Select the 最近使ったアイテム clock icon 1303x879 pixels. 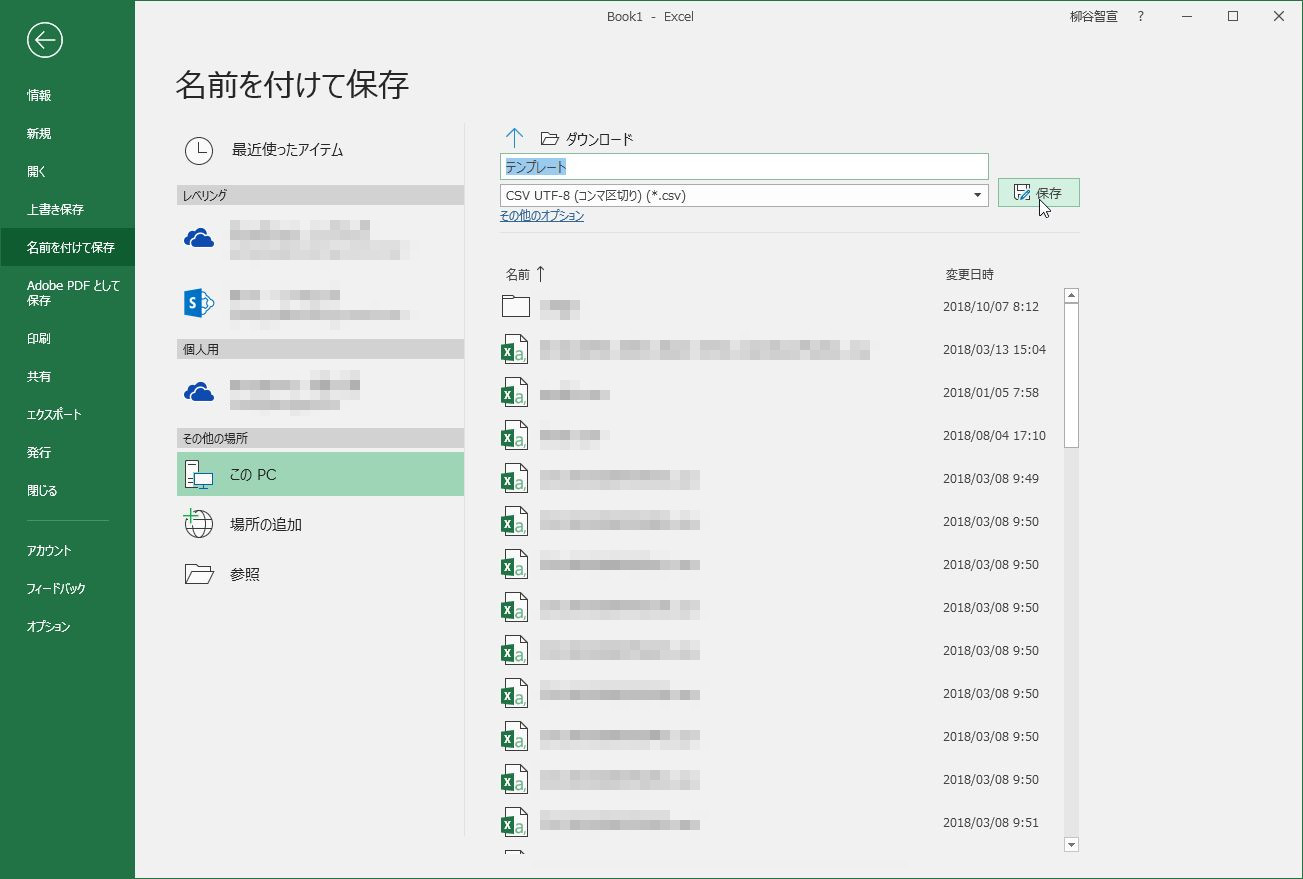point(199,150)
